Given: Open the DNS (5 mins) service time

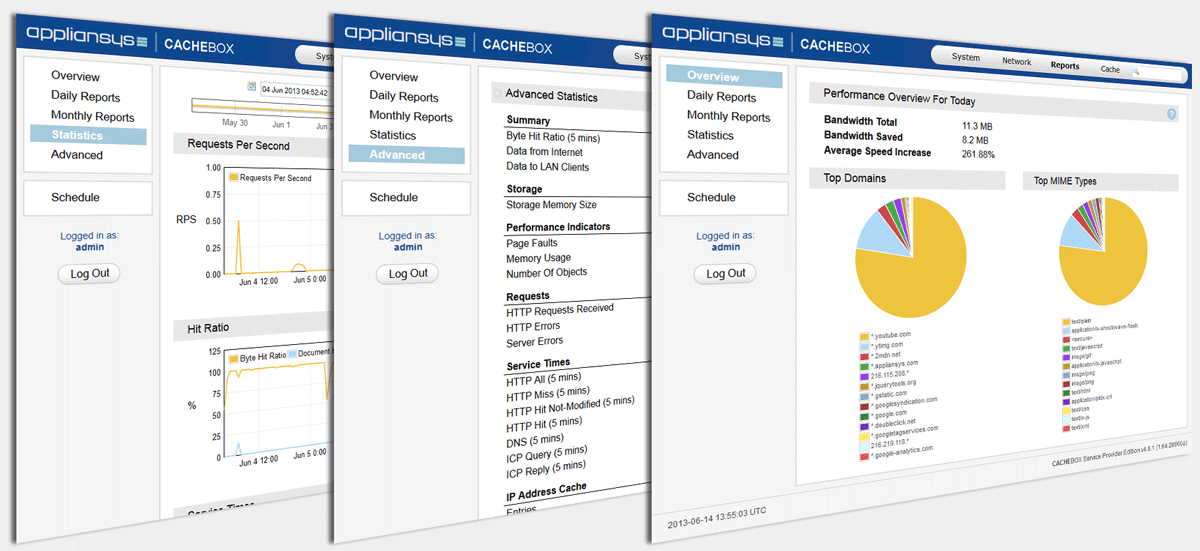Looking at the screenshot, I should (535, 440).
